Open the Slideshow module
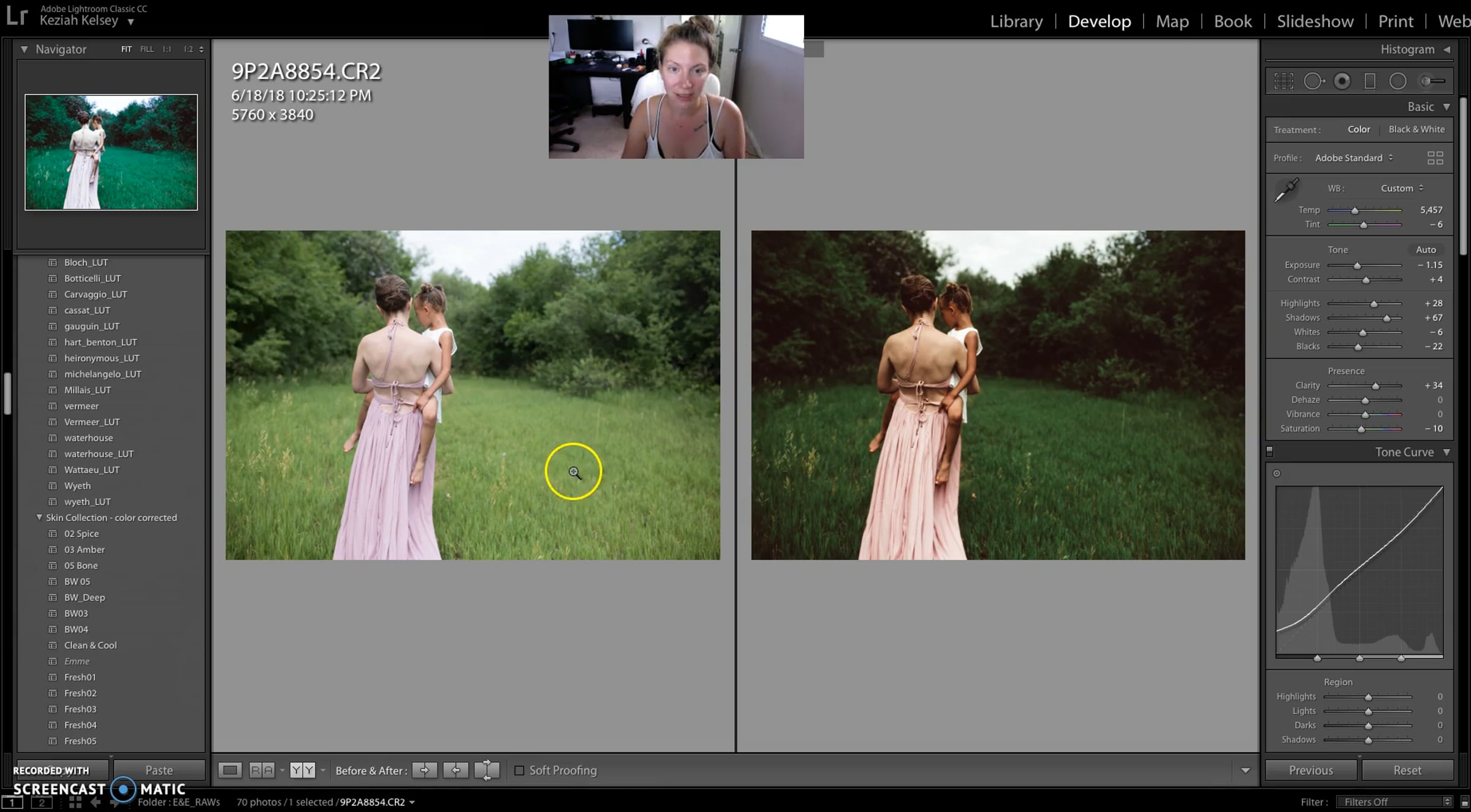The image size is (1471, 812). coord(1315,21)
